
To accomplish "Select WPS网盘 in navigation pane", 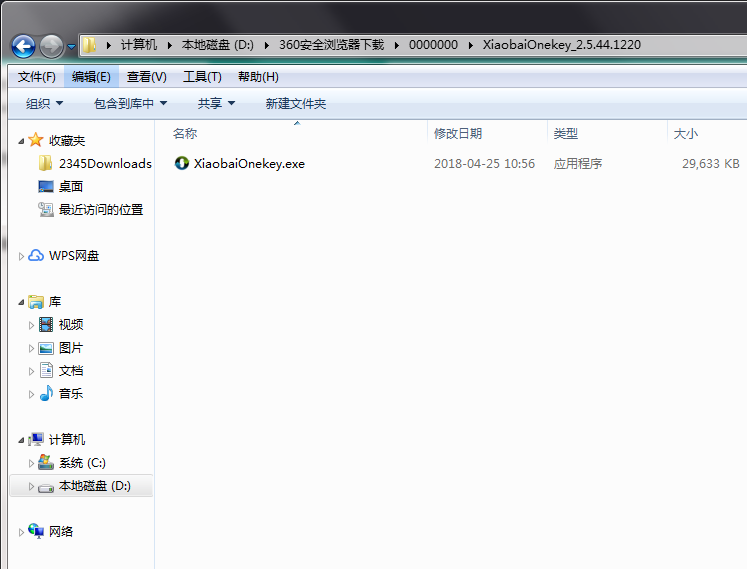I will [x=74, y=256].
